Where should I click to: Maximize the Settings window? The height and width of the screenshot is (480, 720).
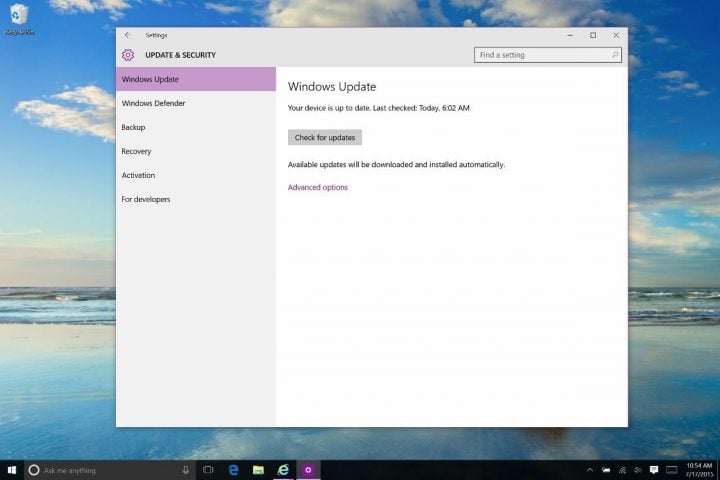click(593, 35)
